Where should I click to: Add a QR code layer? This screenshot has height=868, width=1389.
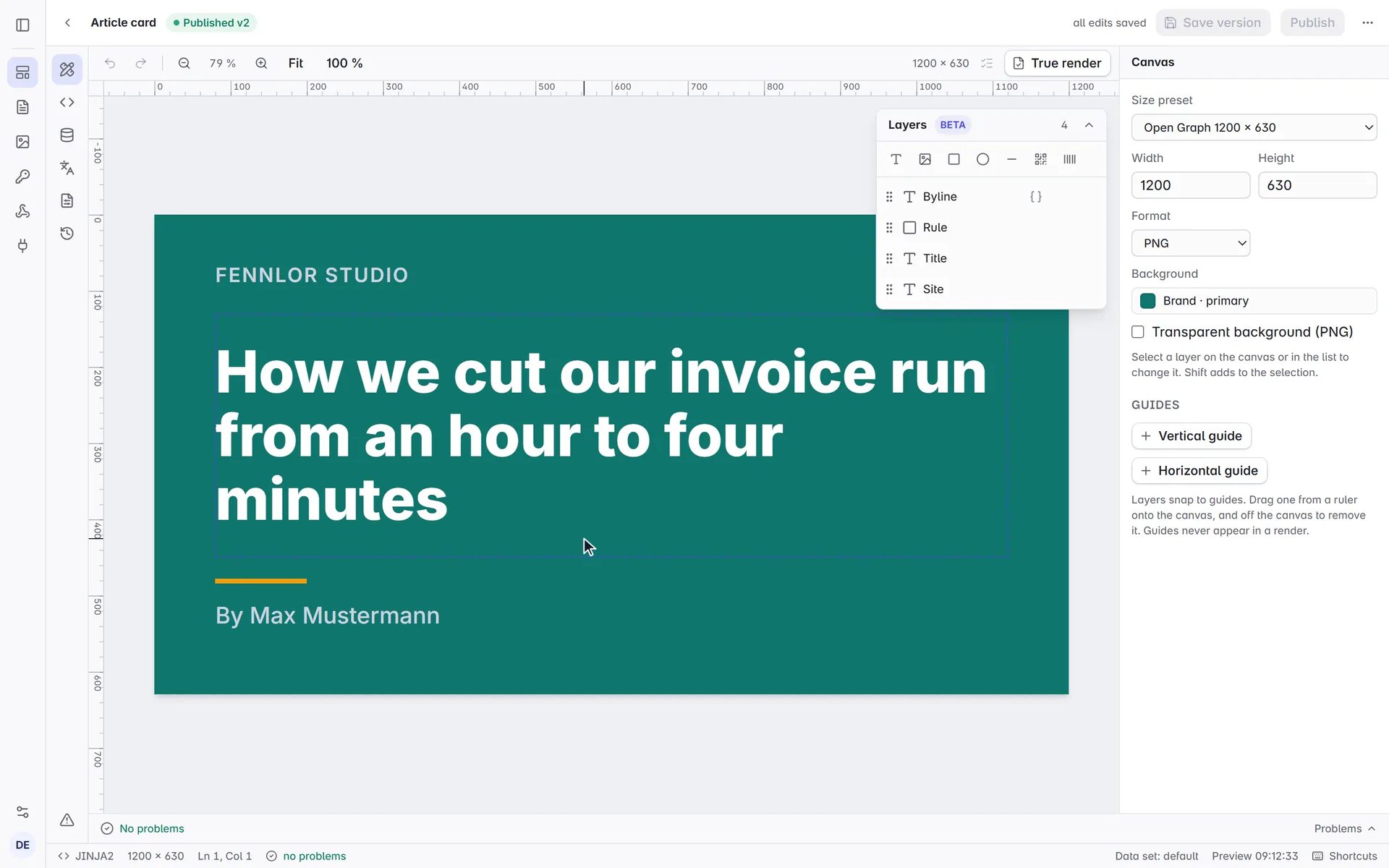(x=1040, y=159)
